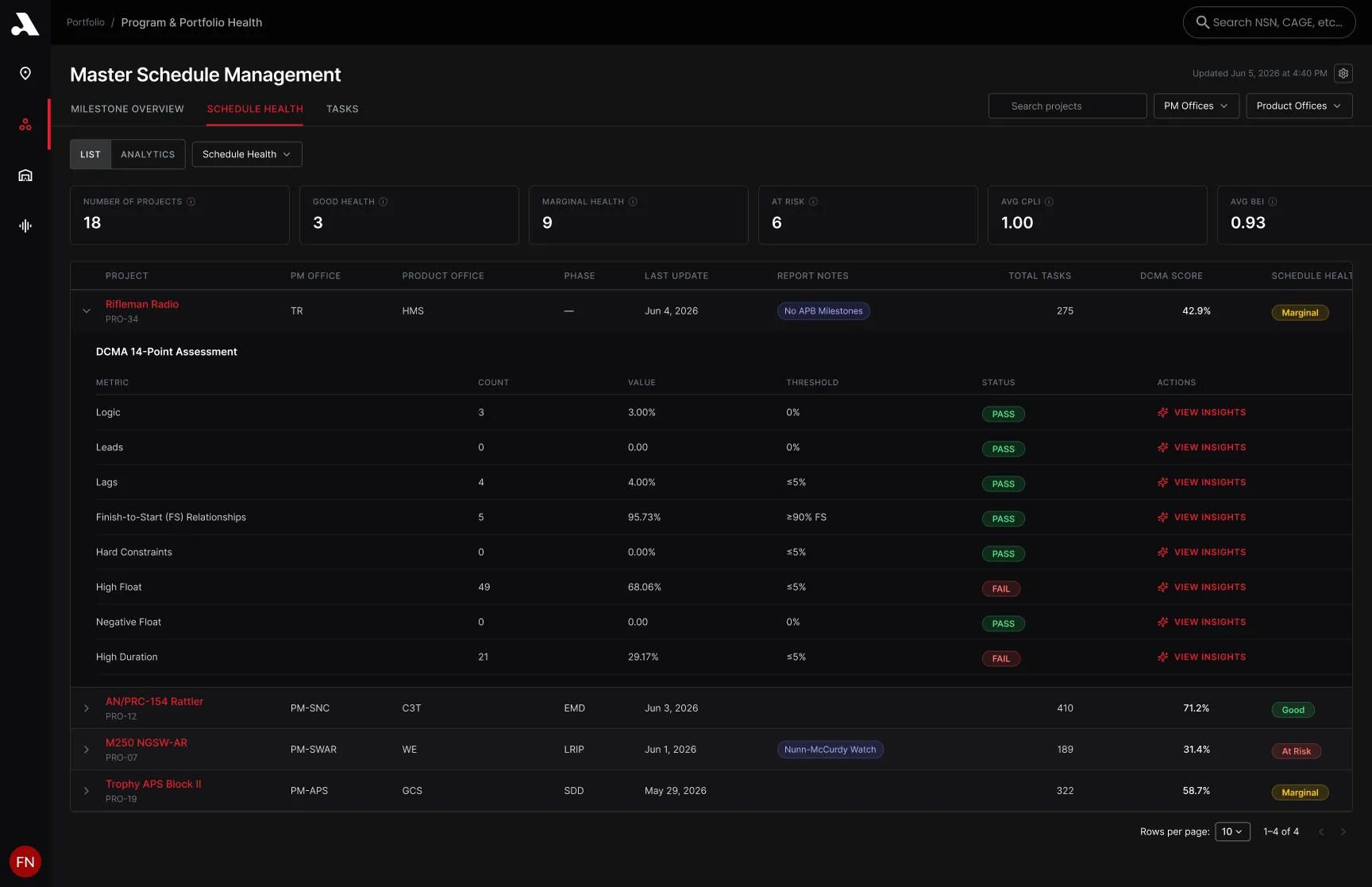Click sparkle icon in Negative Float row
This screenshot has width=1372, height=887.
click(x=1163, y=622)
